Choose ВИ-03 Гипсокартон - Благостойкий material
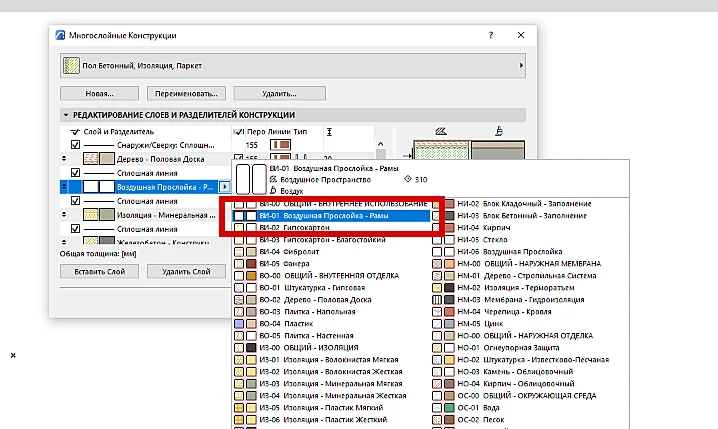 pyautogui.click(x=332, y=239)
